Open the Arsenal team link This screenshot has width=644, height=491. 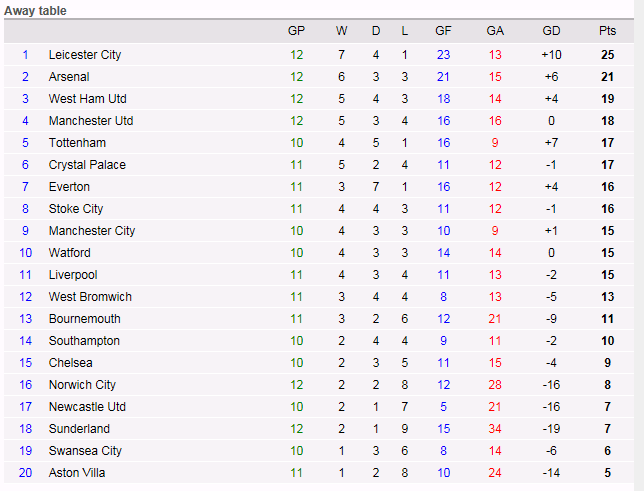point(69,77)
